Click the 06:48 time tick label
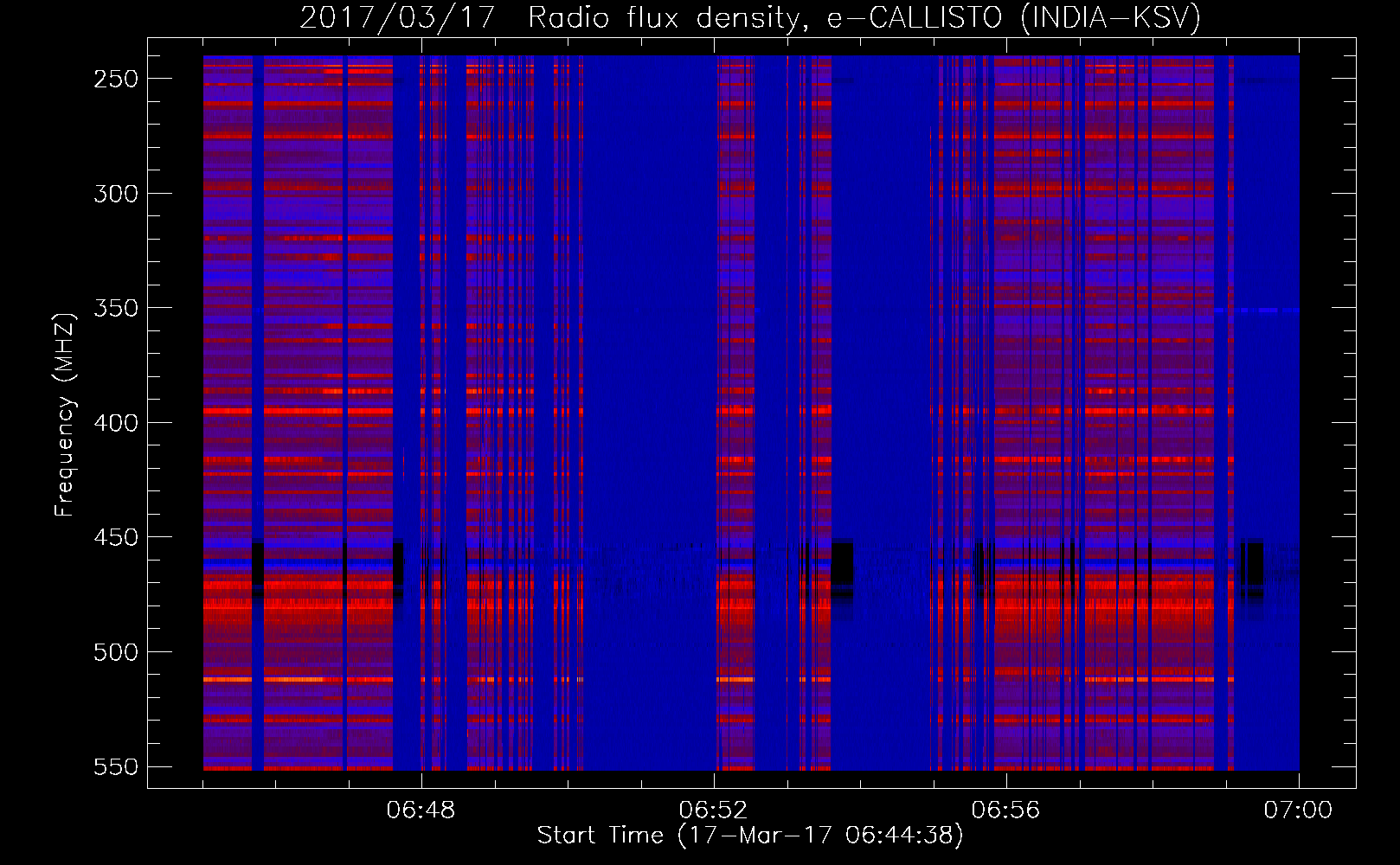Viewport: 1400px width, 865px height. click(x=421, y=811)
